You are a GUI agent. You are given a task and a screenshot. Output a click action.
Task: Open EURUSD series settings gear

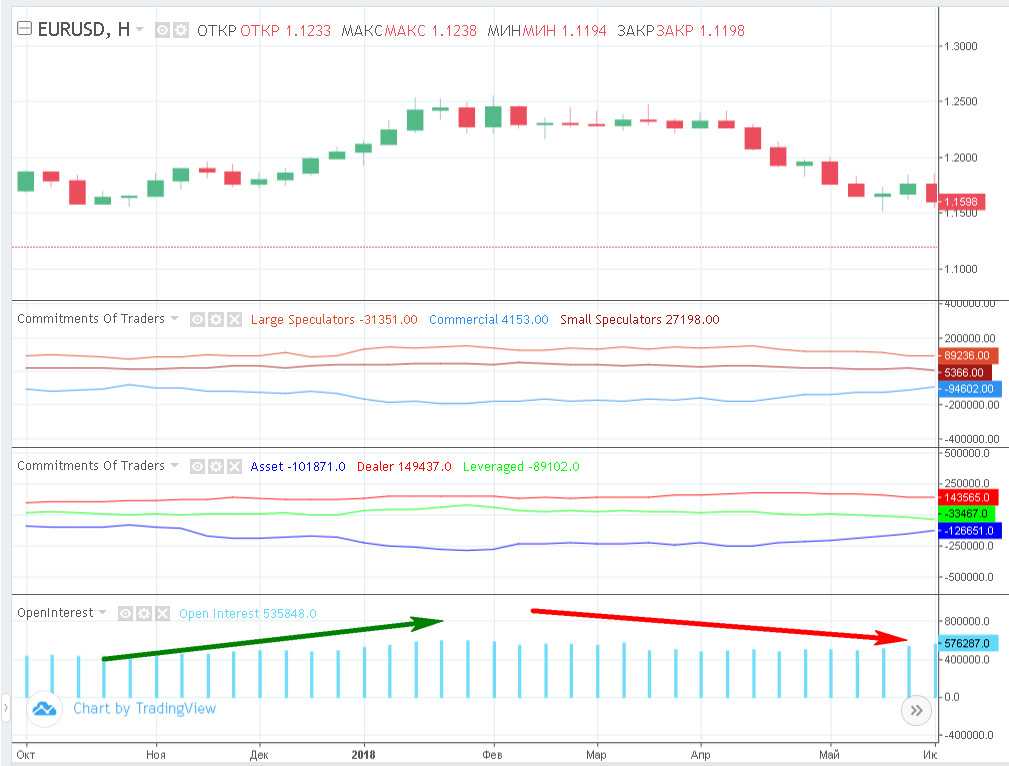click(181, 30)
